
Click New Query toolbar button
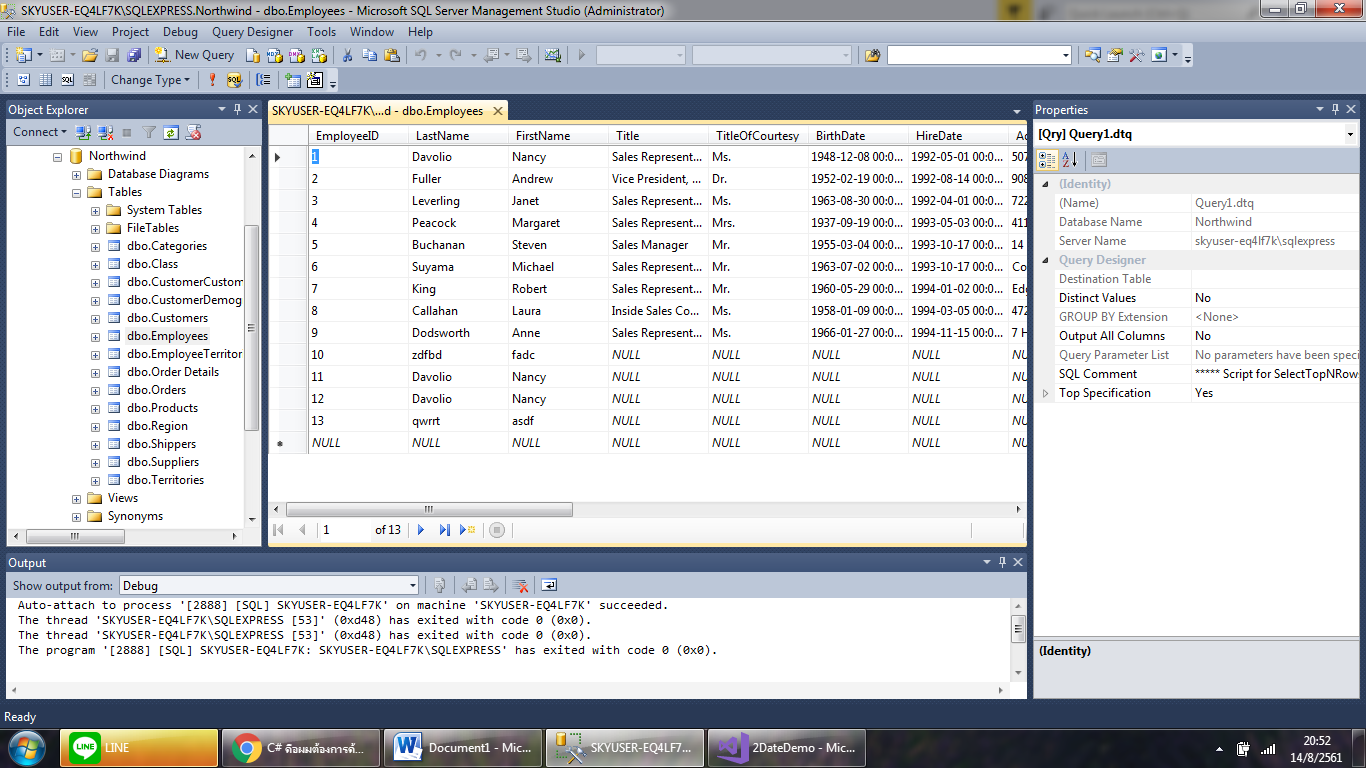(x=194, y=55)
